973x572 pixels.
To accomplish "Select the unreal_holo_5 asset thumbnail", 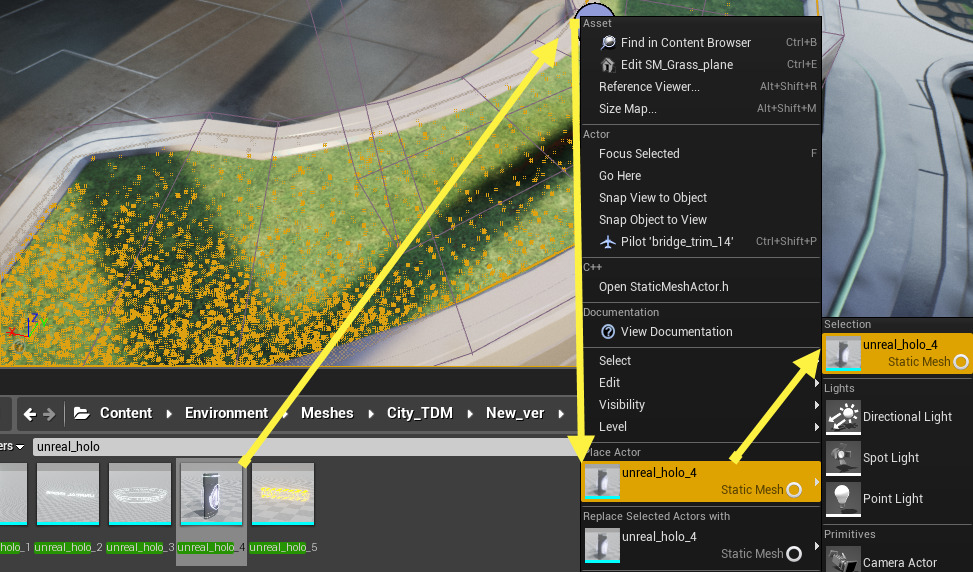I will point(283,494).
